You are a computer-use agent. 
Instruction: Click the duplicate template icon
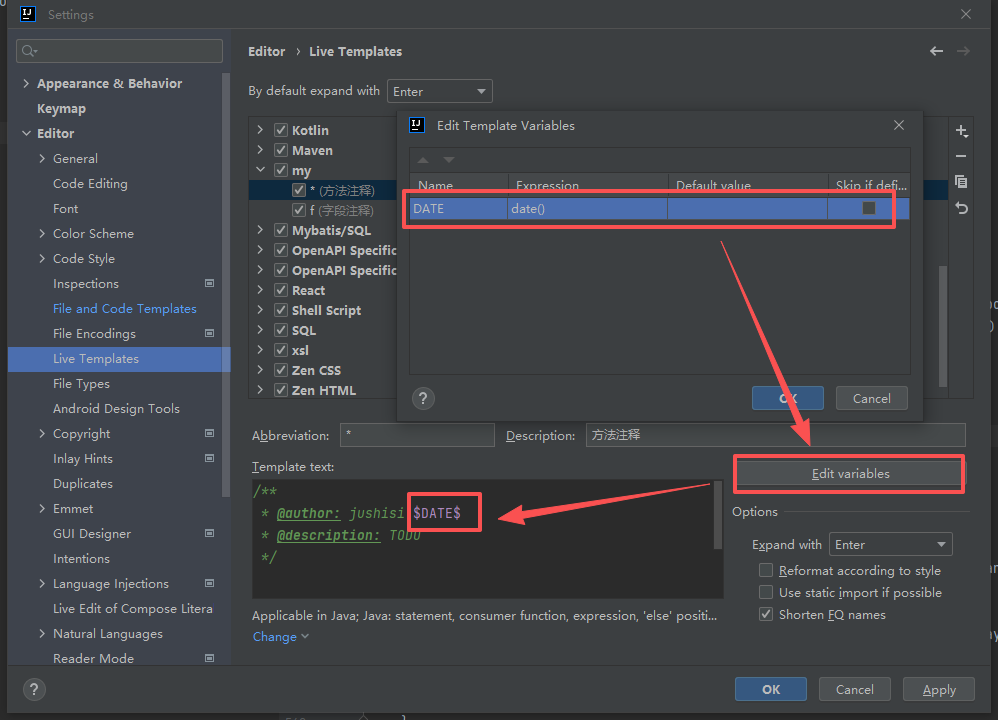(961, 181)
